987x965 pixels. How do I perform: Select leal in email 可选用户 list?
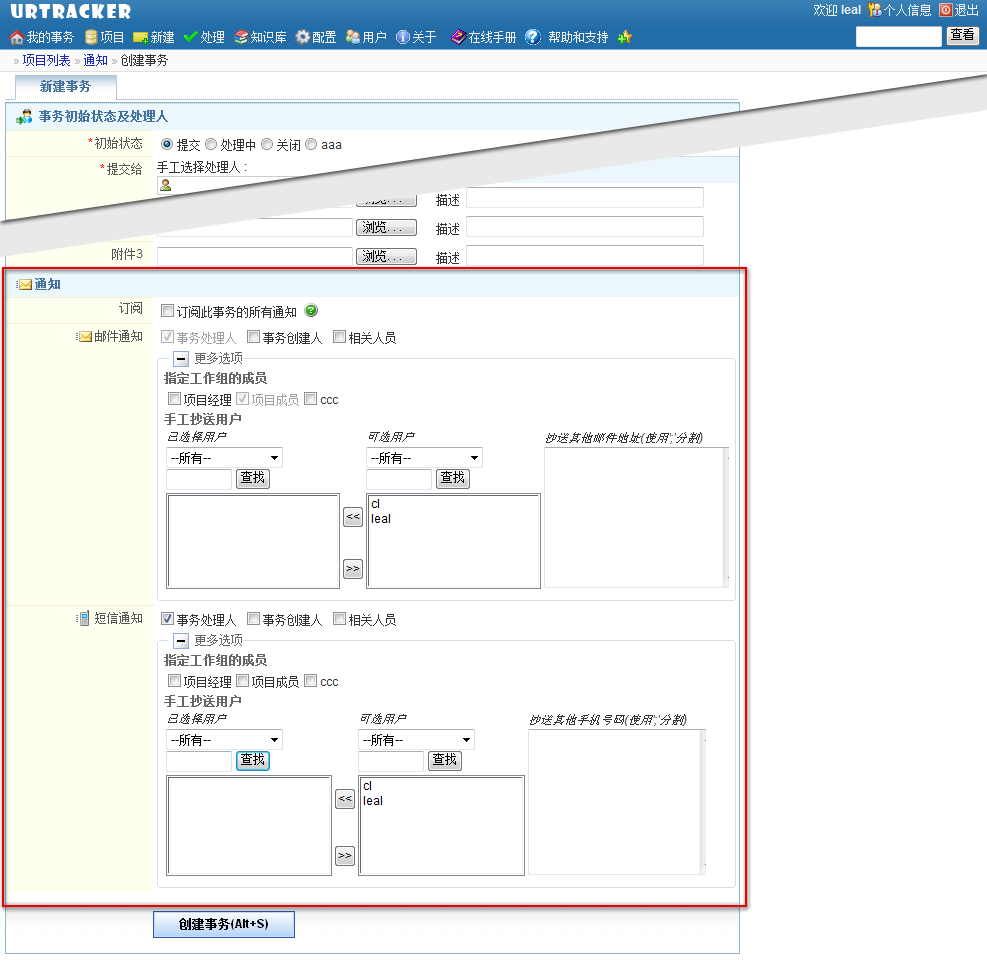click(x=381, y=519)
